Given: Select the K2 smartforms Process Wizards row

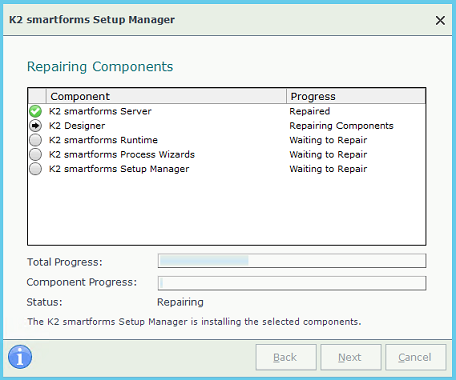Looking at the screenshot, I should click(x=227, y=154).
